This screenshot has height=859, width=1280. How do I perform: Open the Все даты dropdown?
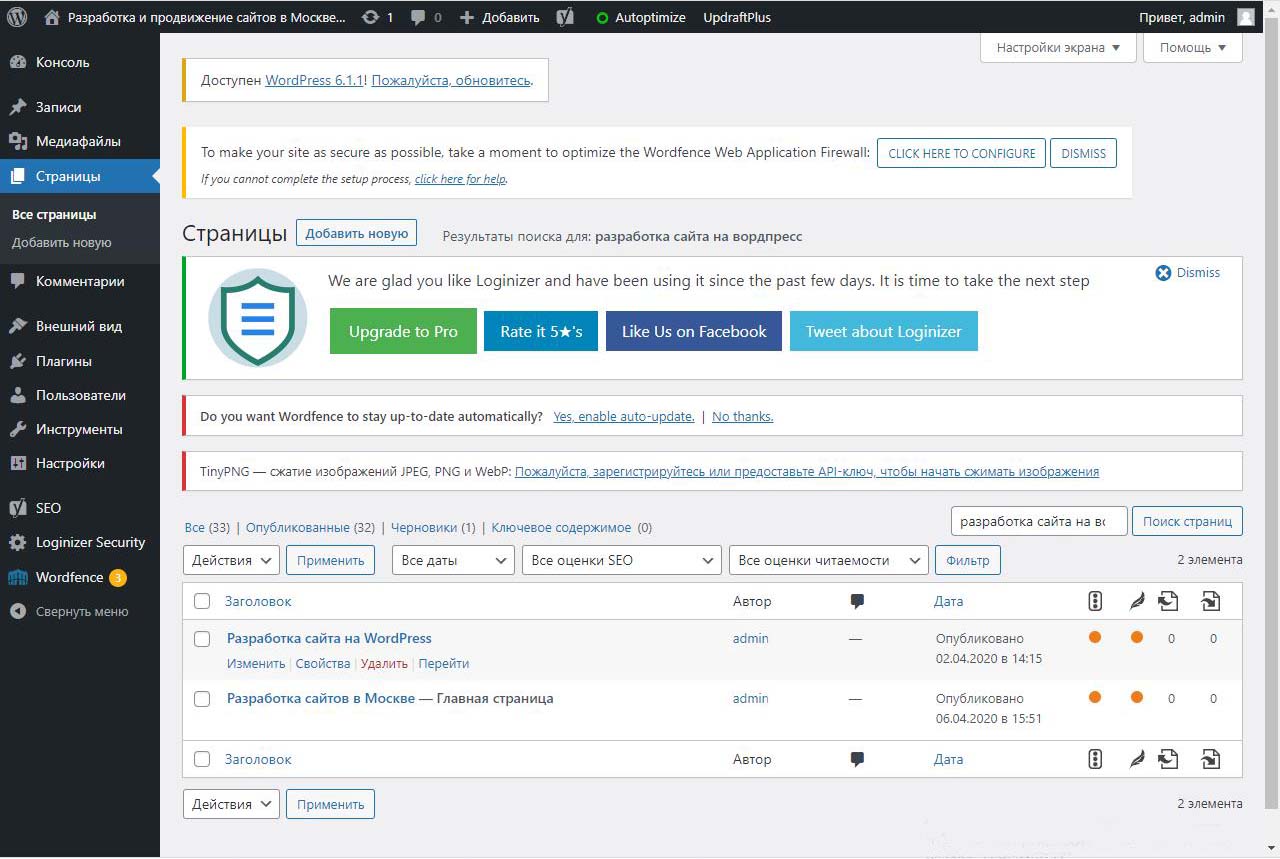coord(453,560)
